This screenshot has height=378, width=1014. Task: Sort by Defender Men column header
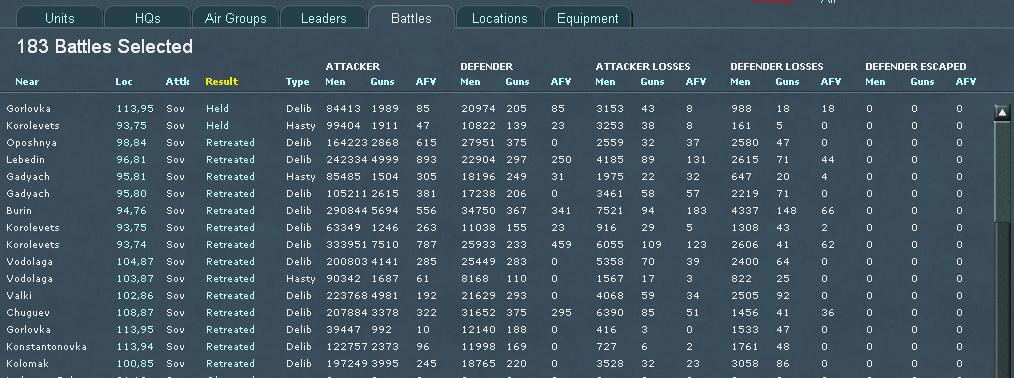[x=470, y=81]
